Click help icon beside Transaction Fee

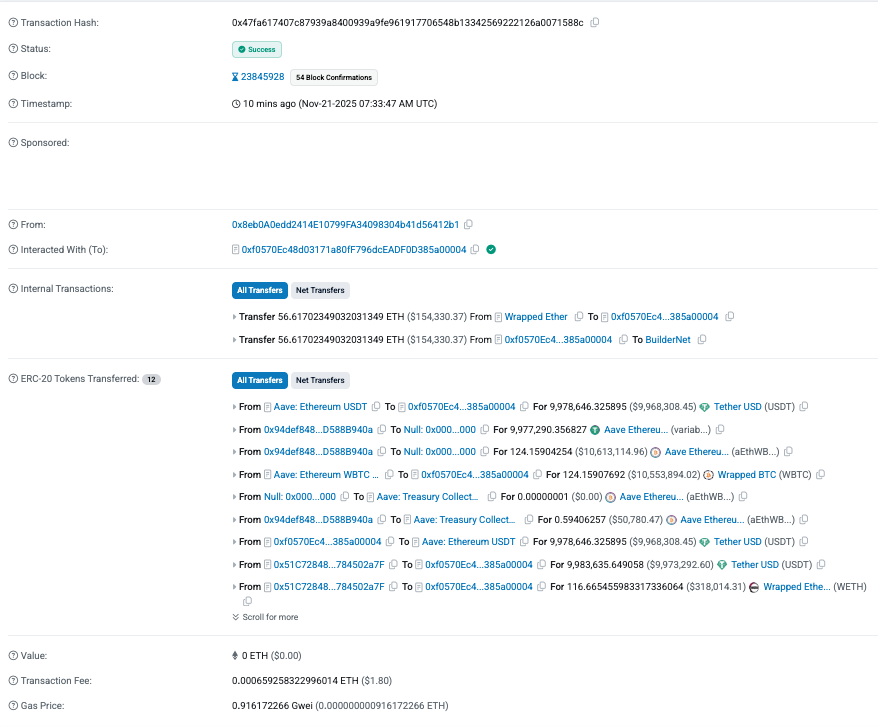coord(13,681)
